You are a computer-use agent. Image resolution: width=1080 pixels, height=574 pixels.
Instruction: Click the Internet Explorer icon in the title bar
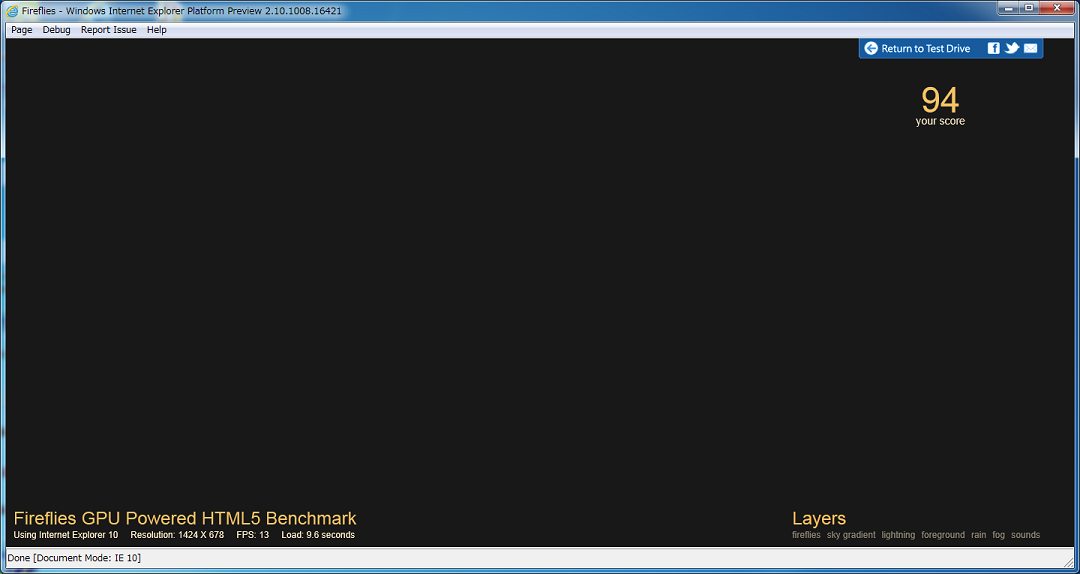pos(12,10)
